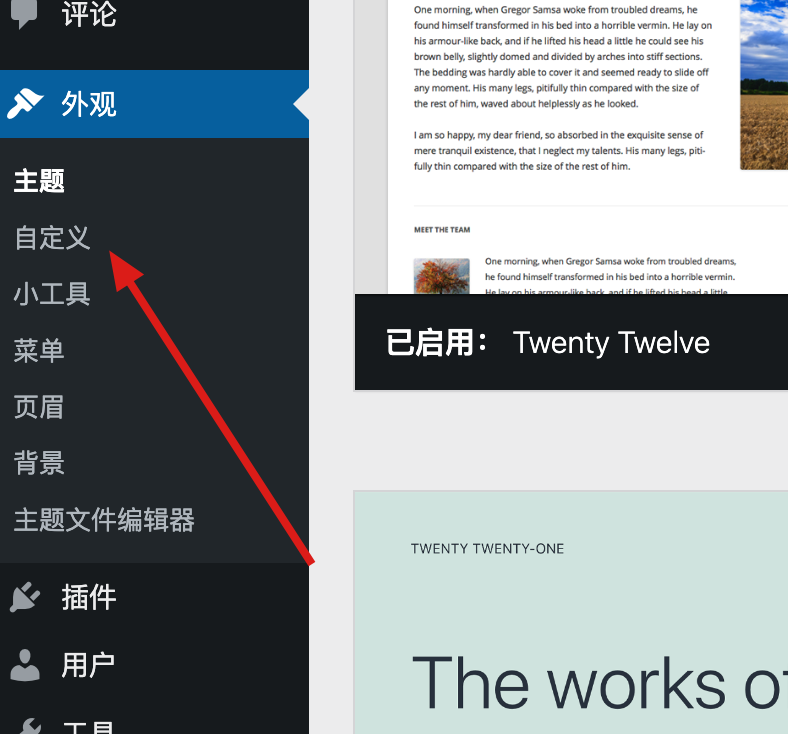Viewport: 788px width, 734px height.
Task: Click 'The works of' preview heading
Action: click(x=600, y=684)
